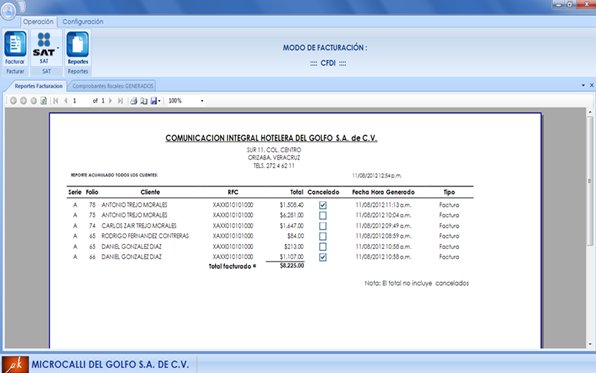
Task: Toggle Cancelado checkbox for folio 74
Action: pos(323,226)
